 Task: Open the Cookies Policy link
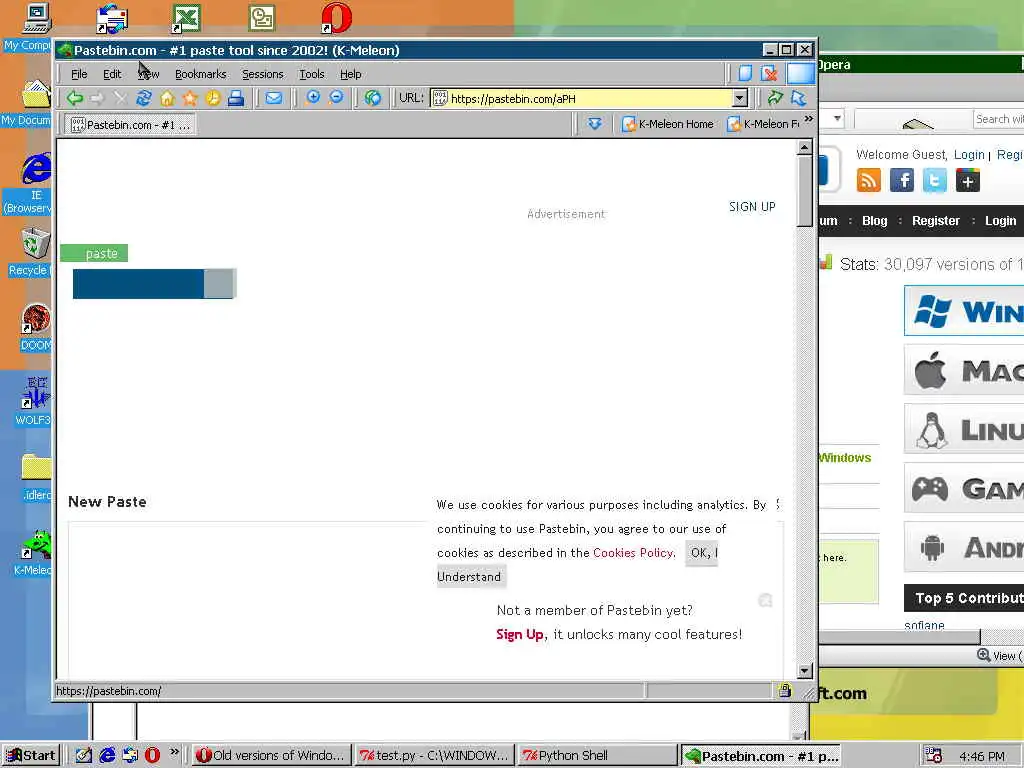(x=632, y=552)
